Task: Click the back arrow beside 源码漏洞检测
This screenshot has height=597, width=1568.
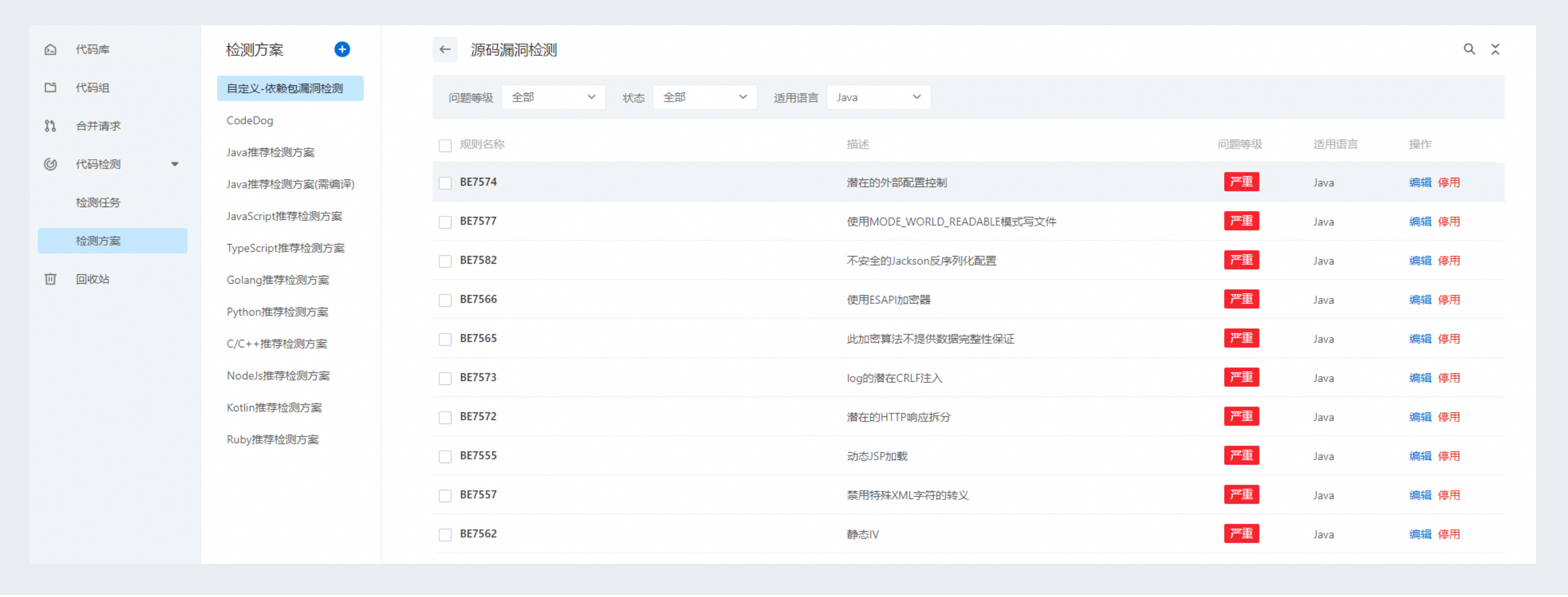Action: tap(445, 50)
